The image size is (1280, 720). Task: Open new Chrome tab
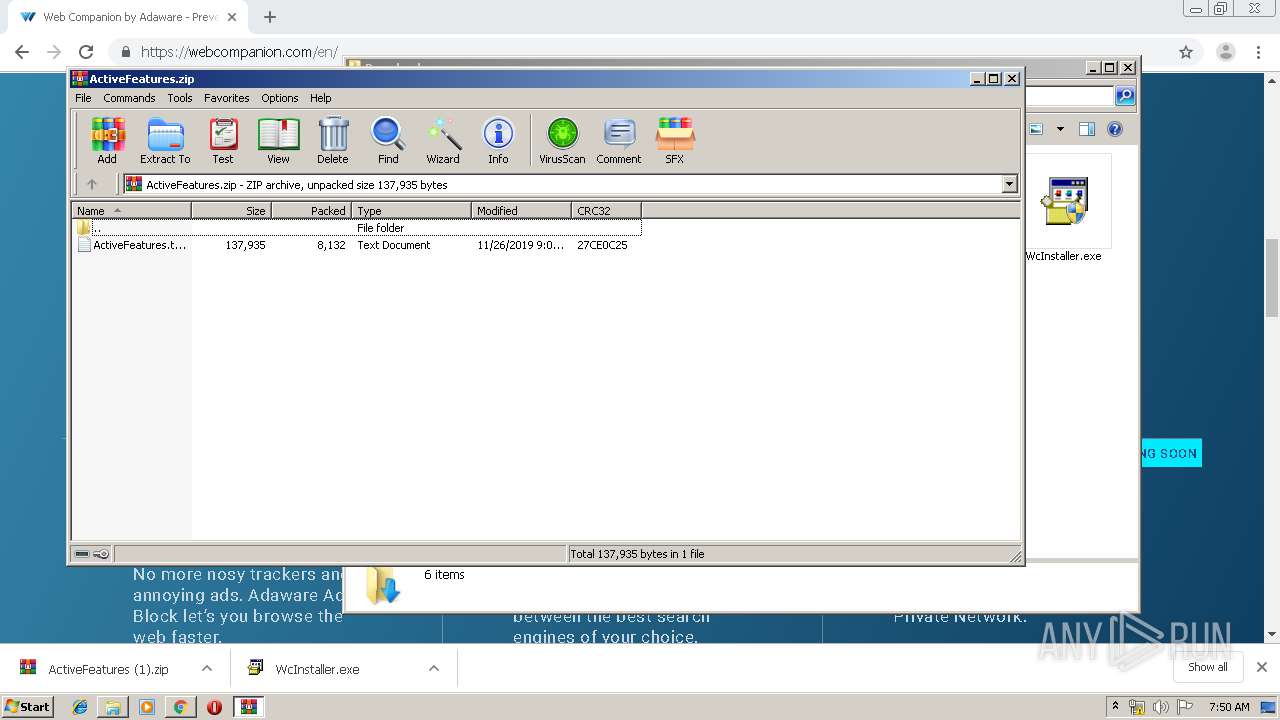(270, 17)
